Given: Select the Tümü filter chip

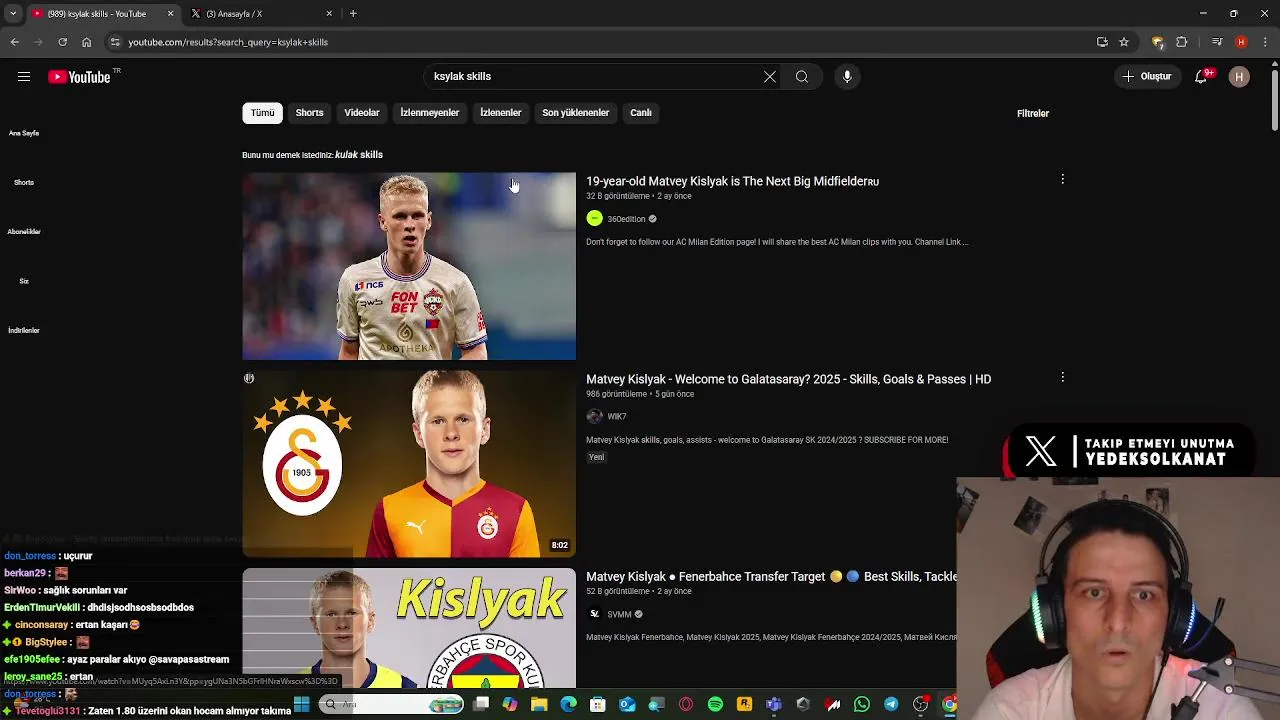Looking at the screenshot, I should click(x=262, y=113).
